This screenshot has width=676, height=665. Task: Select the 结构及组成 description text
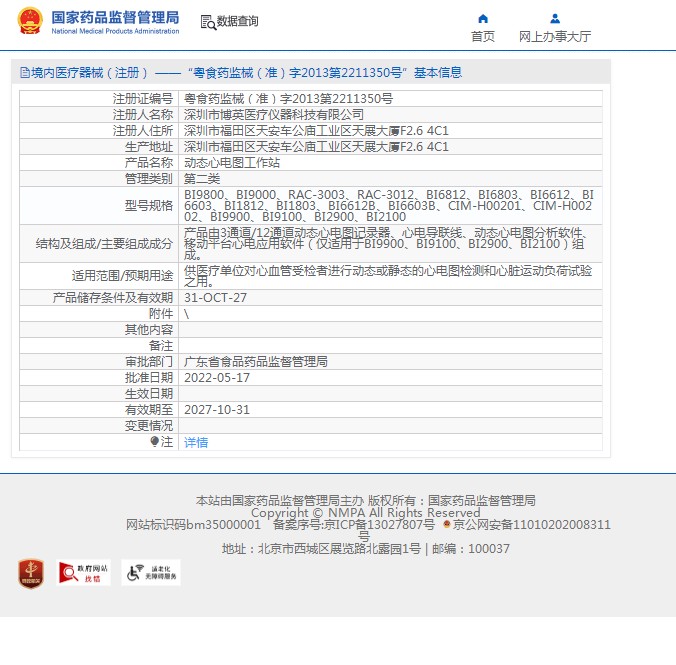pos(386,244)
